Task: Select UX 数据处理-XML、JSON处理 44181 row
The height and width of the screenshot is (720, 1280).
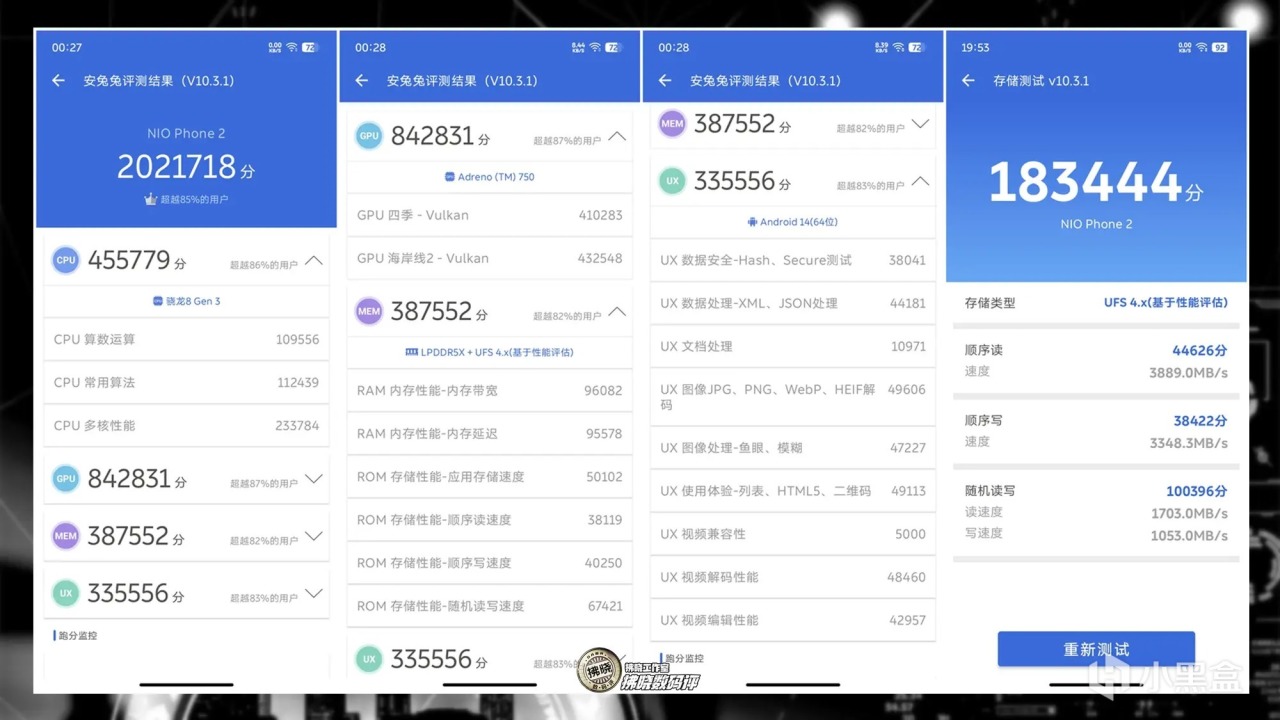Action: (x=793, y=303)
